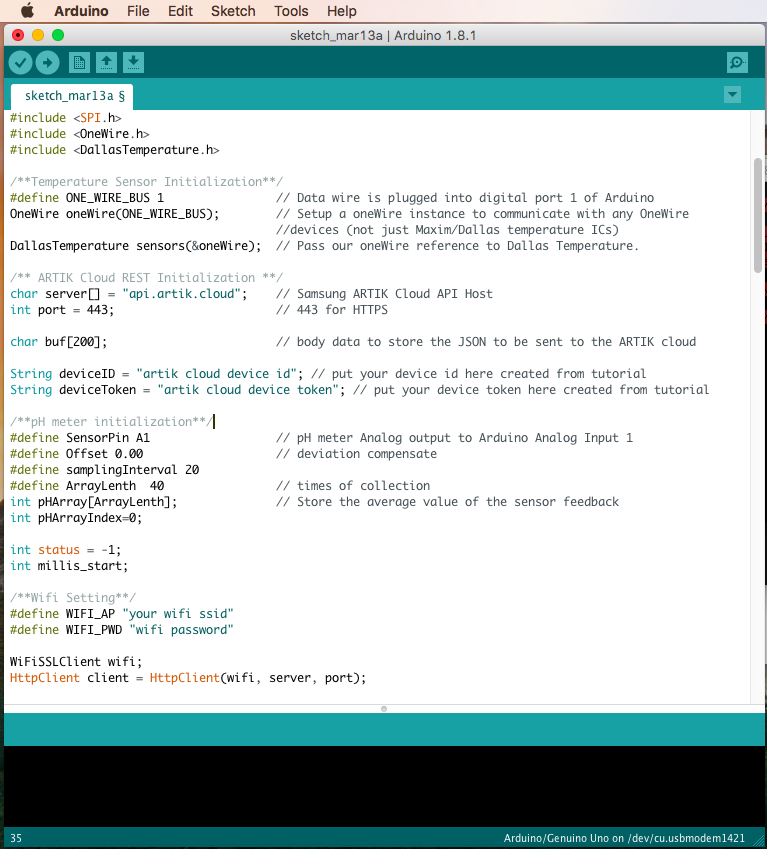The height and width of the screenshot is (849, 767).
Task: Open the Tools menu
Action: tap(291, 11)
